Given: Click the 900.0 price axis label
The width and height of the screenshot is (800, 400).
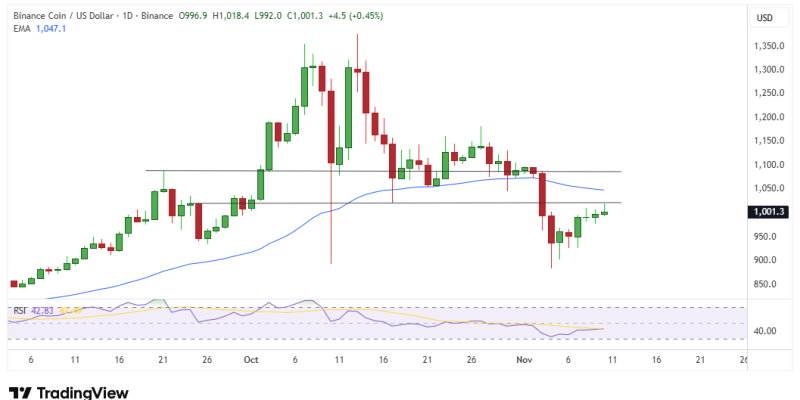Looking at the screenshot, I should (x=766, y=260).
